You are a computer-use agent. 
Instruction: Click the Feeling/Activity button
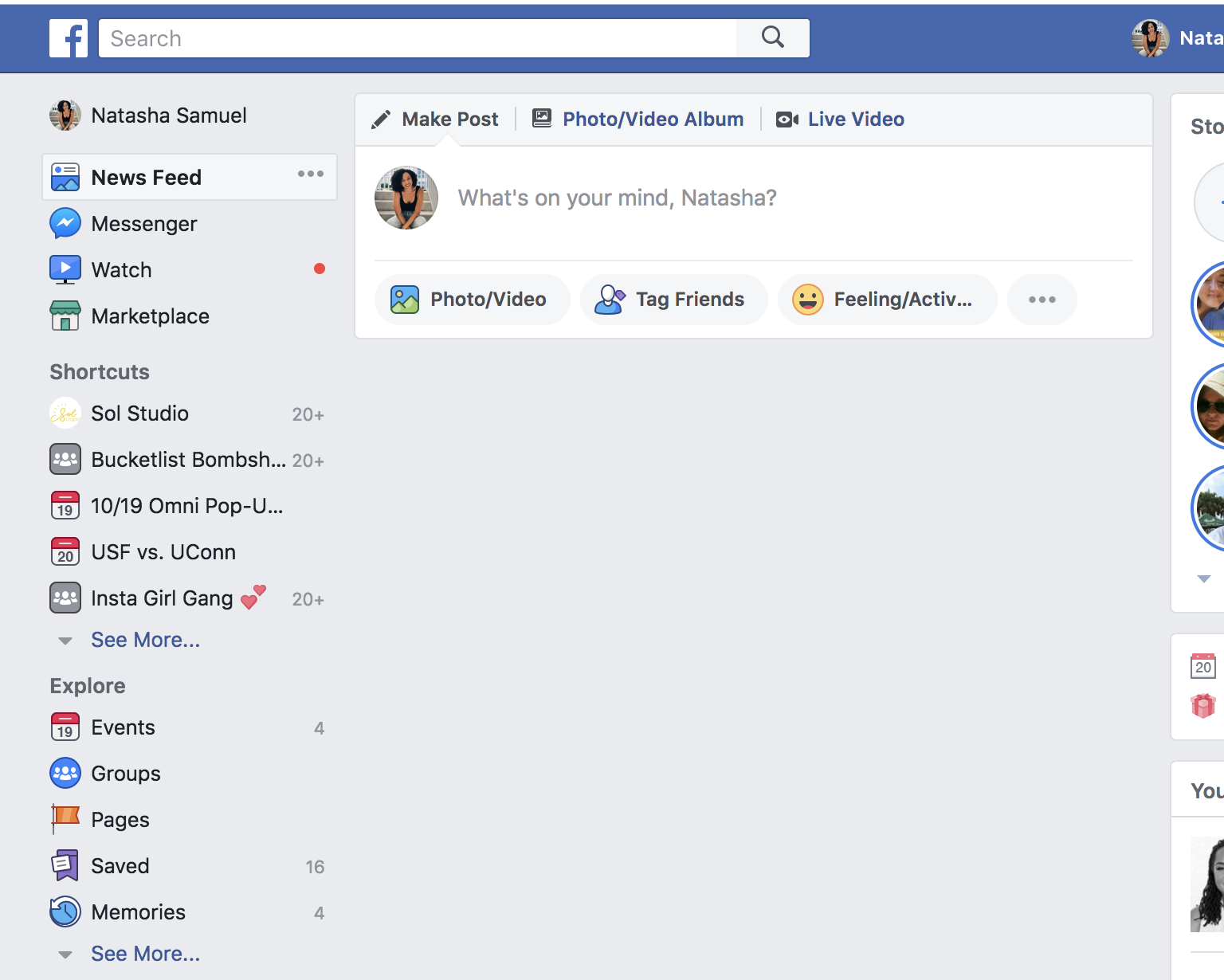[x=888, y=300]
